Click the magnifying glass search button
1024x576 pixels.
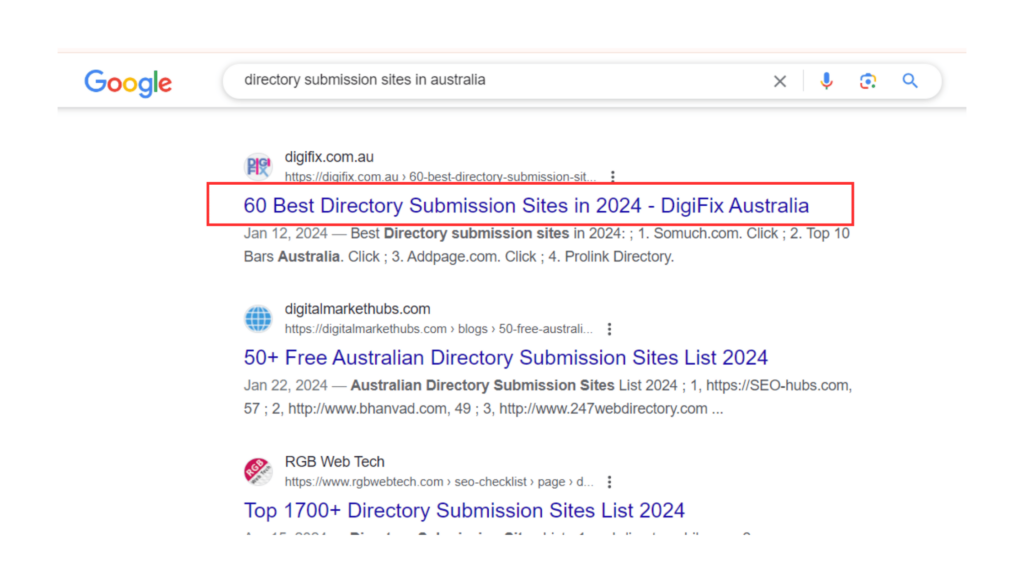coord(910,81)
